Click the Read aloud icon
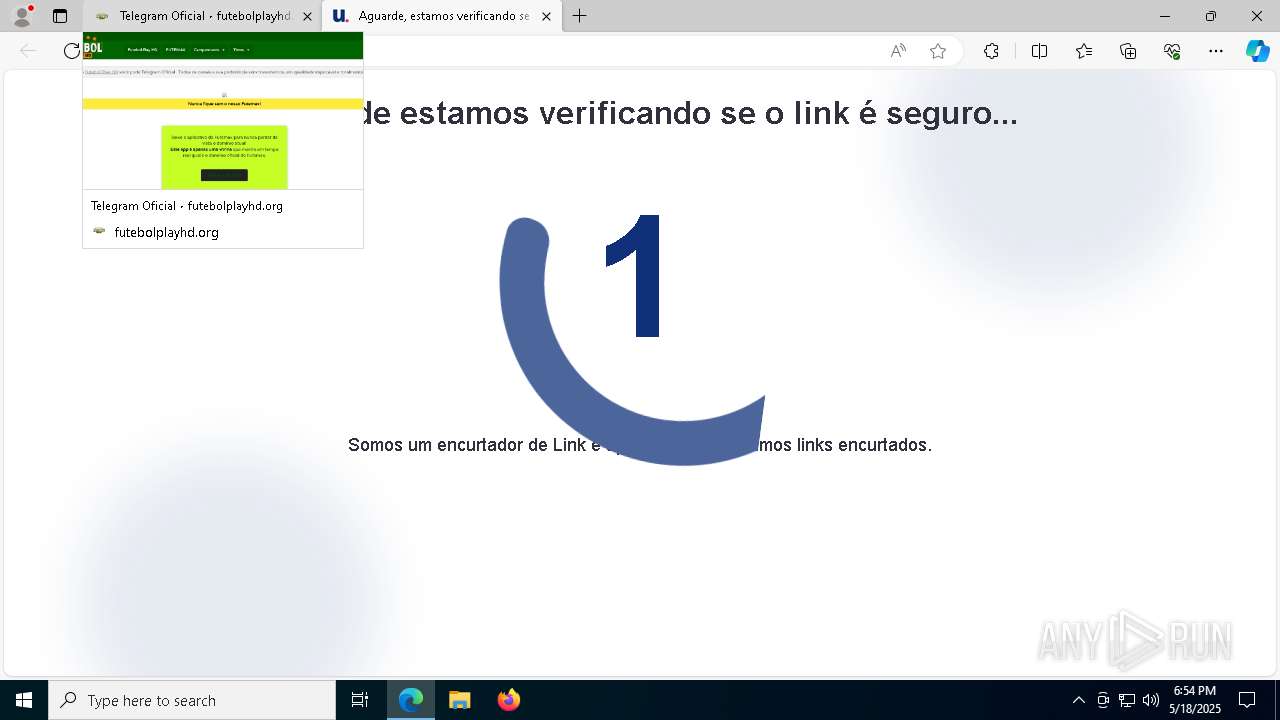This screenshot has height=720, width=1280. point(898,51)
